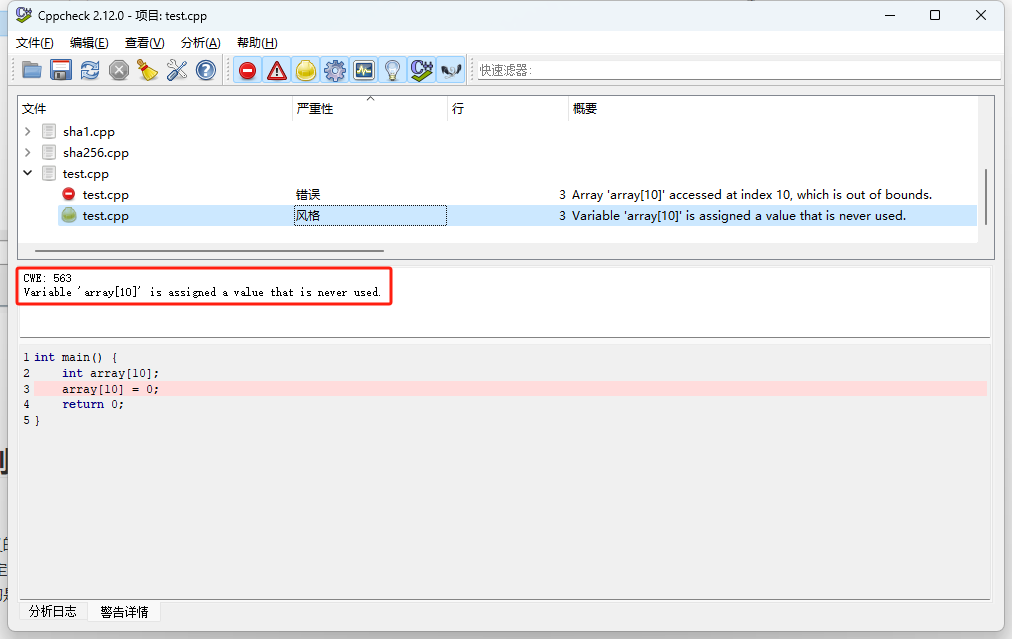Viewport: 1012px width, 639px height.
Task: Switch to the 警告详情 tab
Action: click(x=125, y=612)
